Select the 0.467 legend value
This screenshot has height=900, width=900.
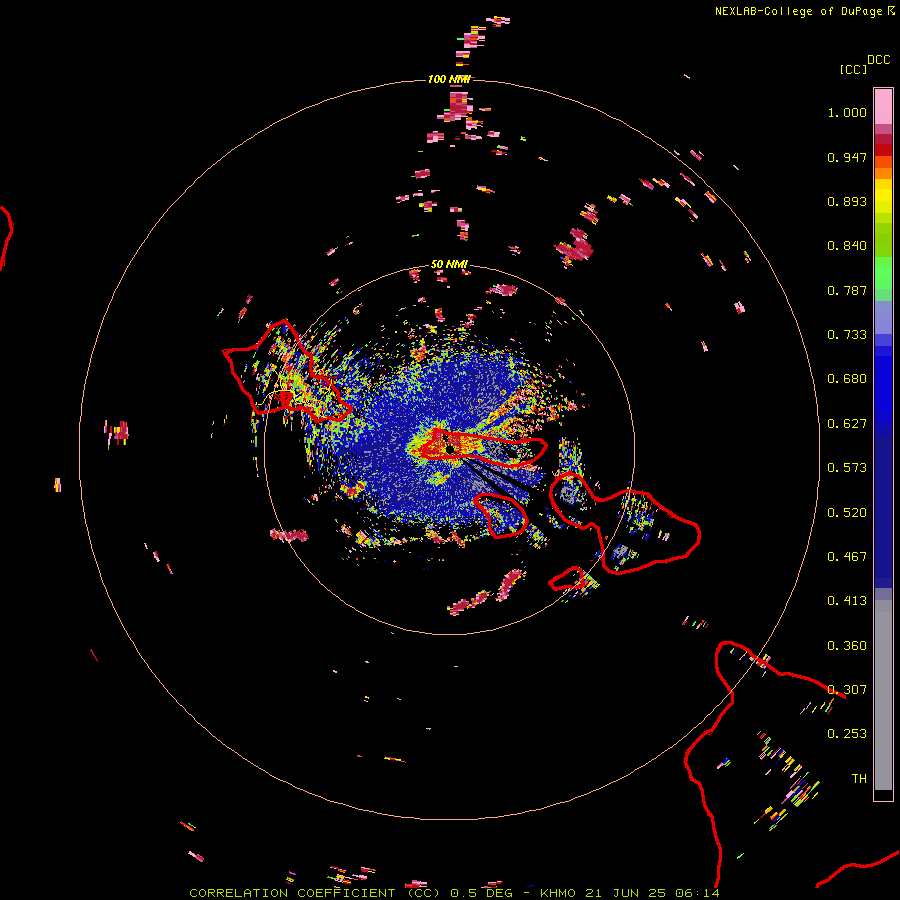847,557
